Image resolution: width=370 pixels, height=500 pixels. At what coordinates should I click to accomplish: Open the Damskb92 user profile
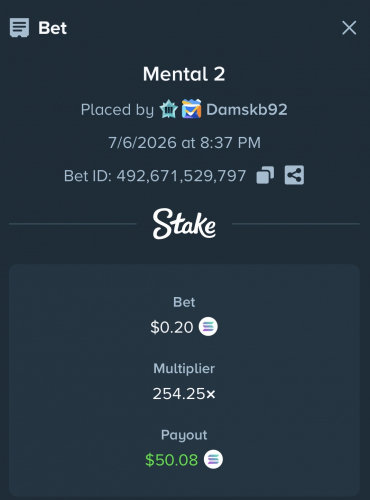point(247,110)
